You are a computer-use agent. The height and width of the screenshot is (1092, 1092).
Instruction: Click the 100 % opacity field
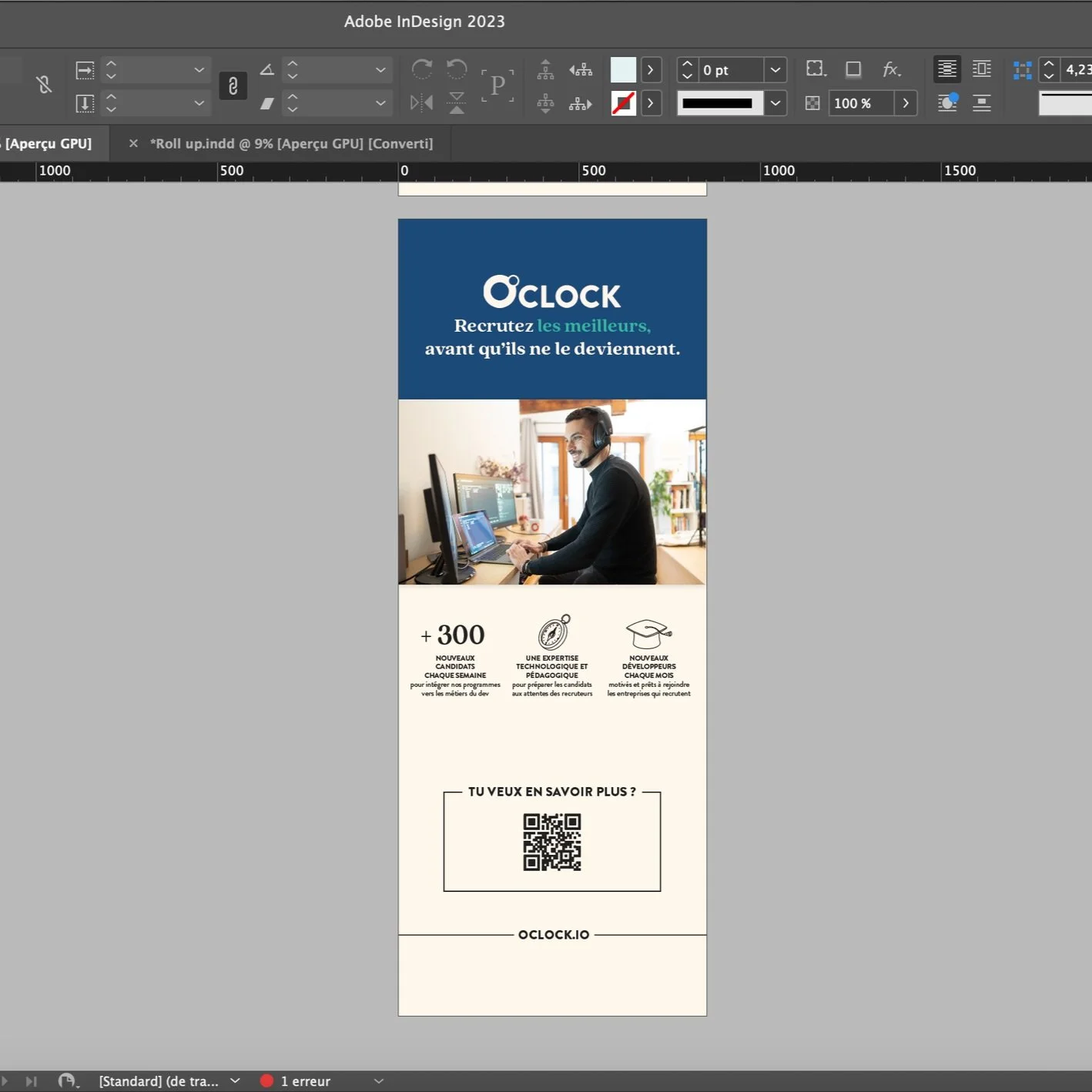pyautogui.click(x=861, y=103)
